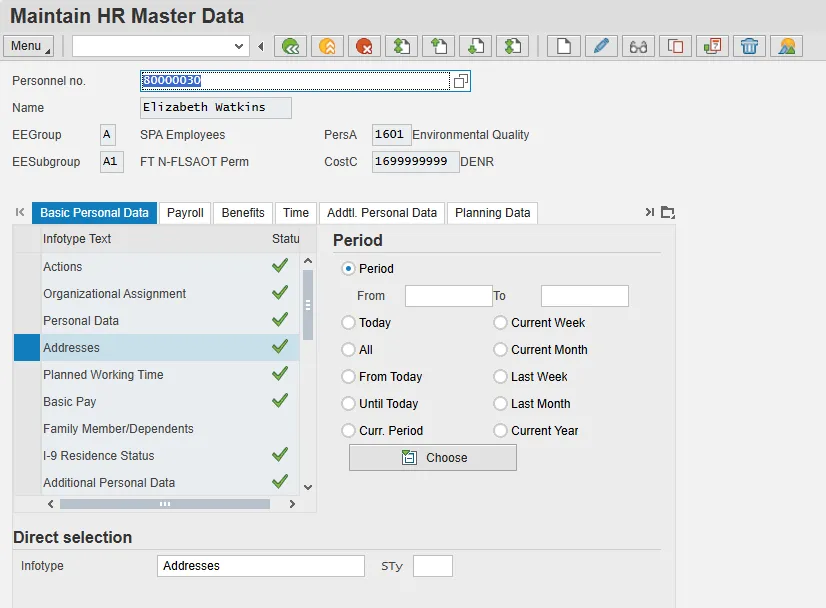Select the Current Month radio option
Image resolution: width=826 pixels, height=608 pixels.
pyautogui.click(x=501, y=350)
